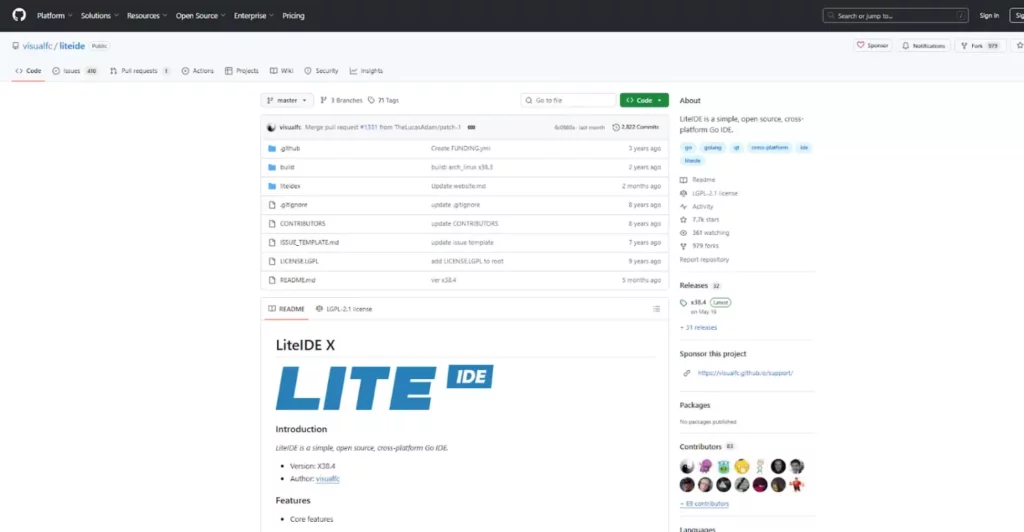This screenshot has width=1024, height=532.
Task: Open the .github folder
Action: pyautogui.click(x=289, y=148)
